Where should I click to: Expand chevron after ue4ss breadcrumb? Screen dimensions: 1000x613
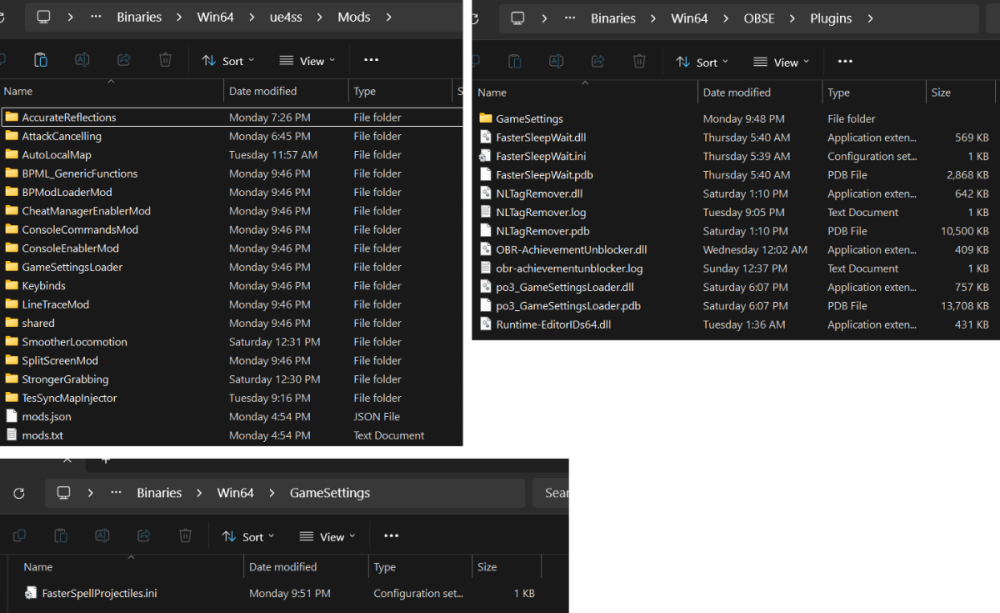(x=320, y=17)
